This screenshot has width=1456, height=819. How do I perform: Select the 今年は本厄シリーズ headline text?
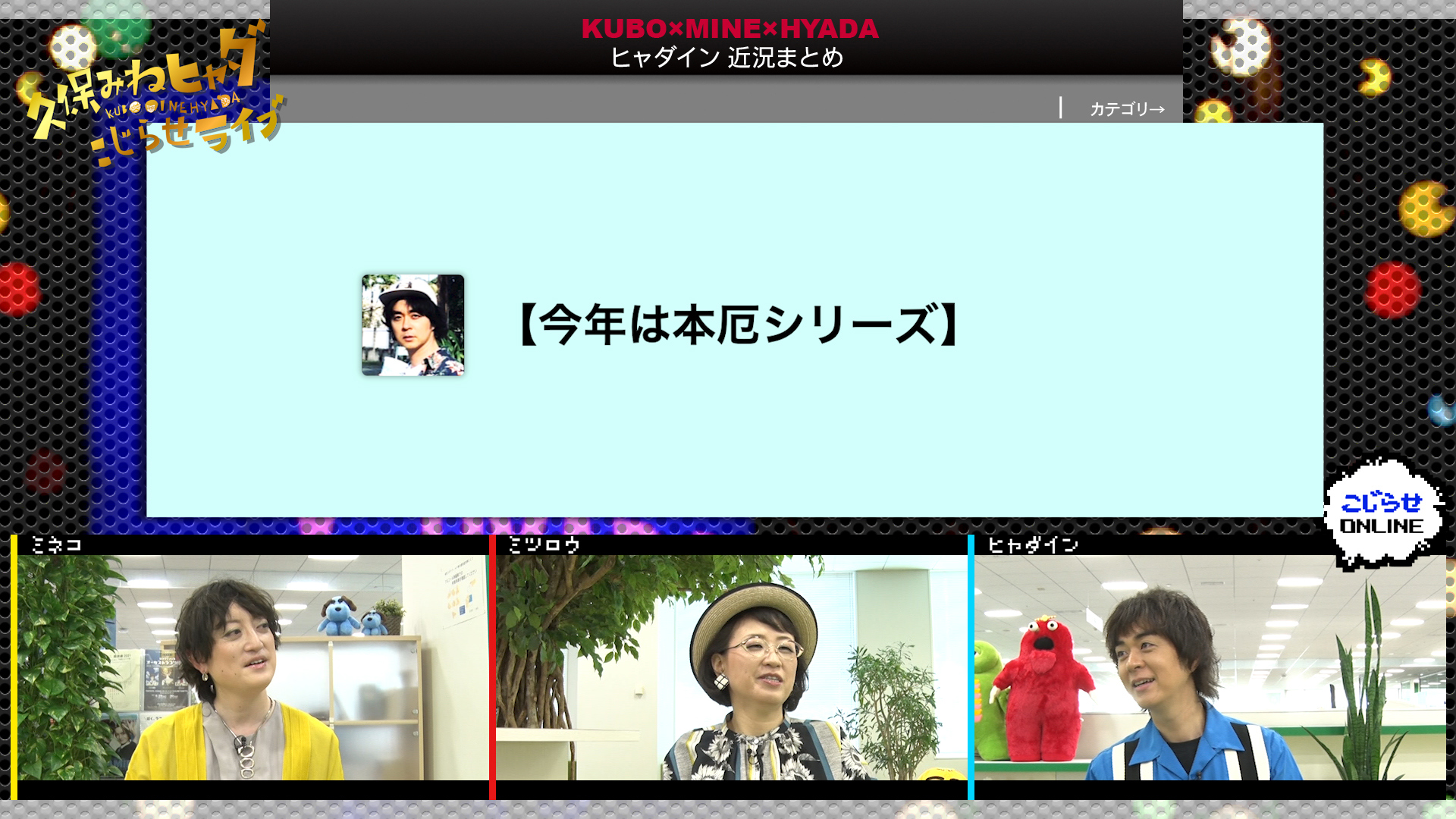[739, 325]
